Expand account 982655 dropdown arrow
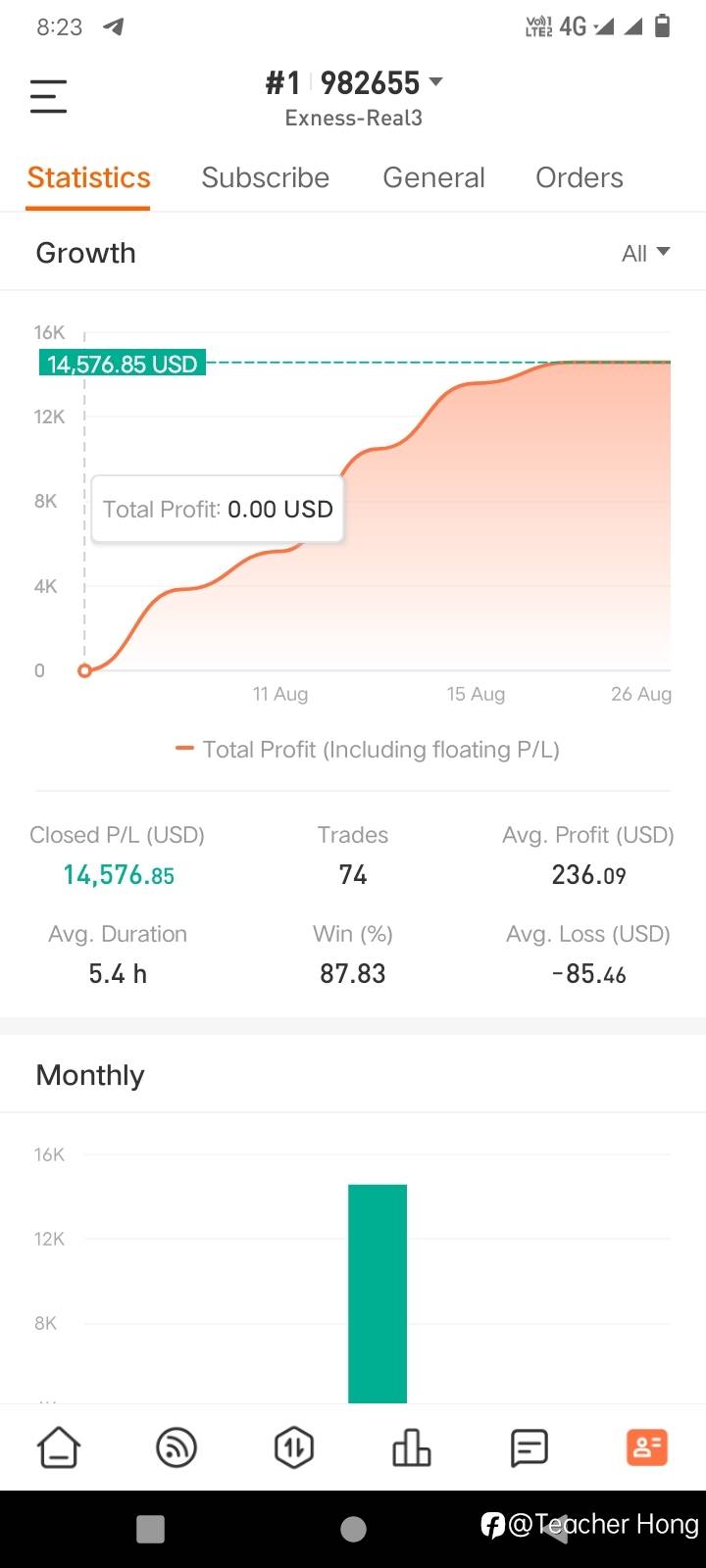706x1568 pixels. [x=436, y=82]
